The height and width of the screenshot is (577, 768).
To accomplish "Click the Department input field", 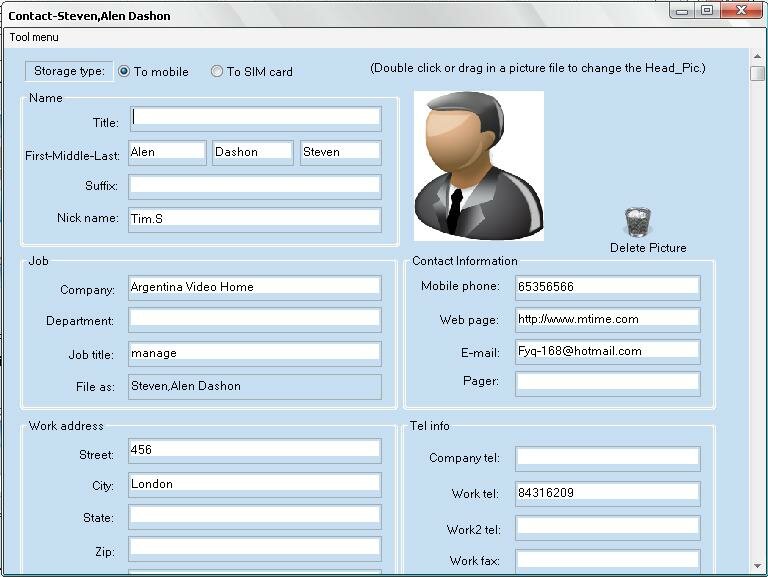I will click(x=255, y=320).
